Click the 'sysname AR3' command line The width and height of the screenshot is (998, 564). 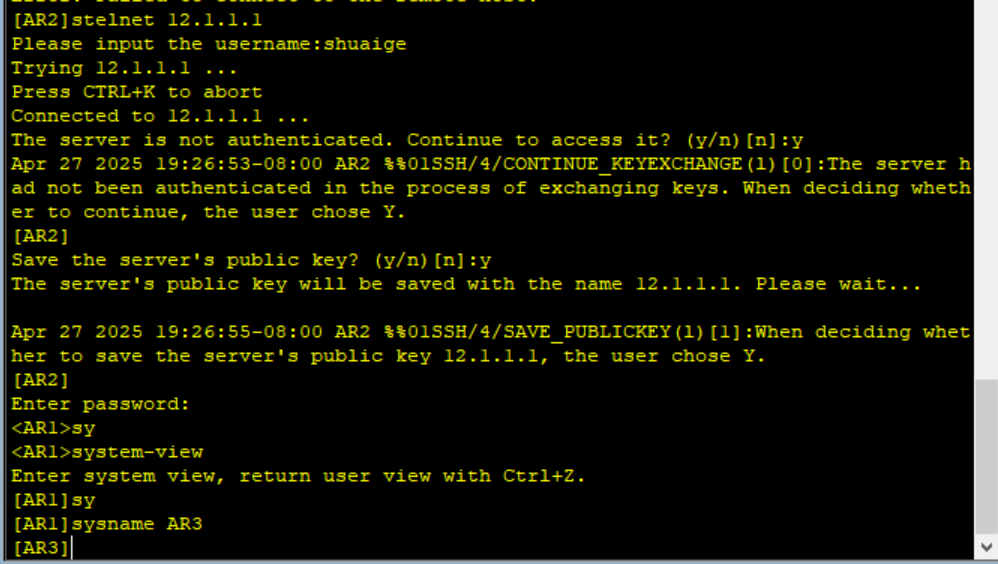(107, 525)
